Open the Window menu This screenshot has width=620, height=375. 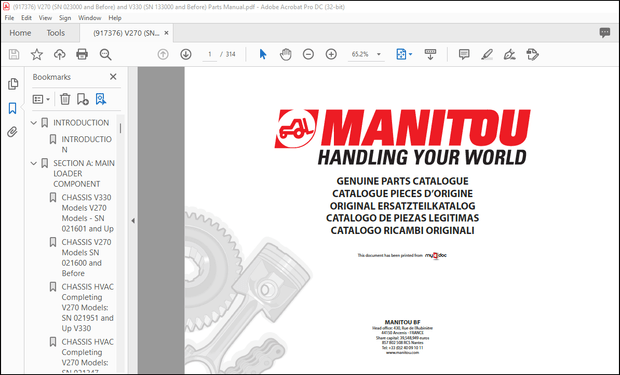(90, 18)
